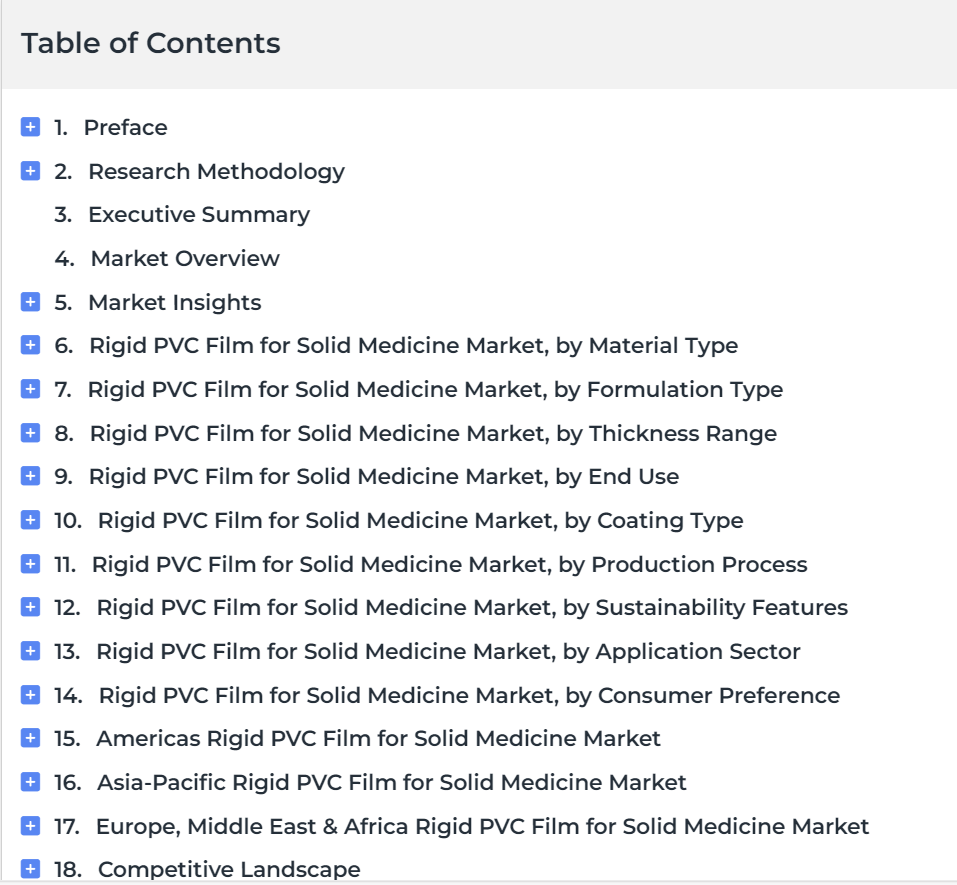Click plus icon beside Market Insights
Viewport: 957px width, 885px height.
pyautogui.click(x=31, y=302)
